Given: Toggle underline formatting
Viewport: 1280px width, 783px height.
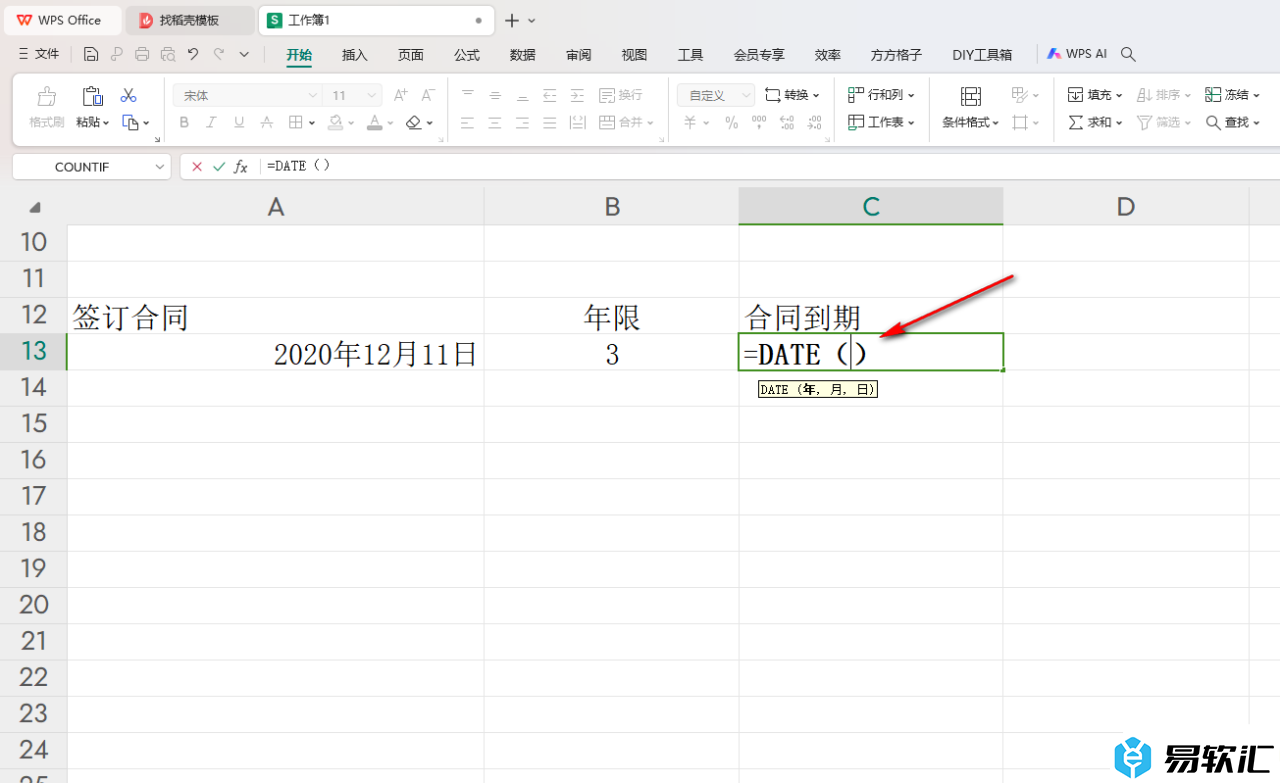Looking at the screenshot, I should pyautogui.click(x=239, y=122).
